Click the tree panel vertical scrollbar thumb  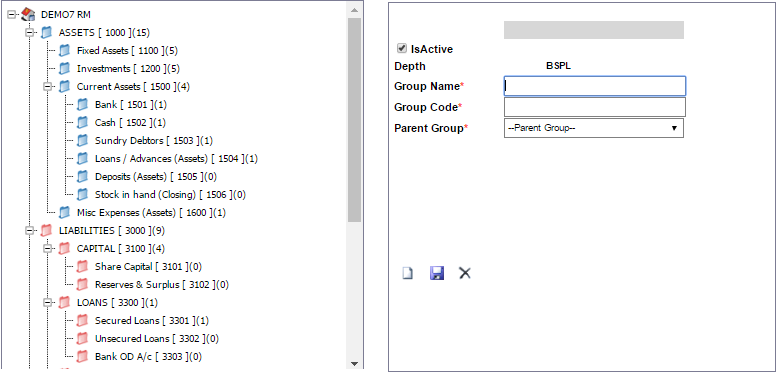354,120
